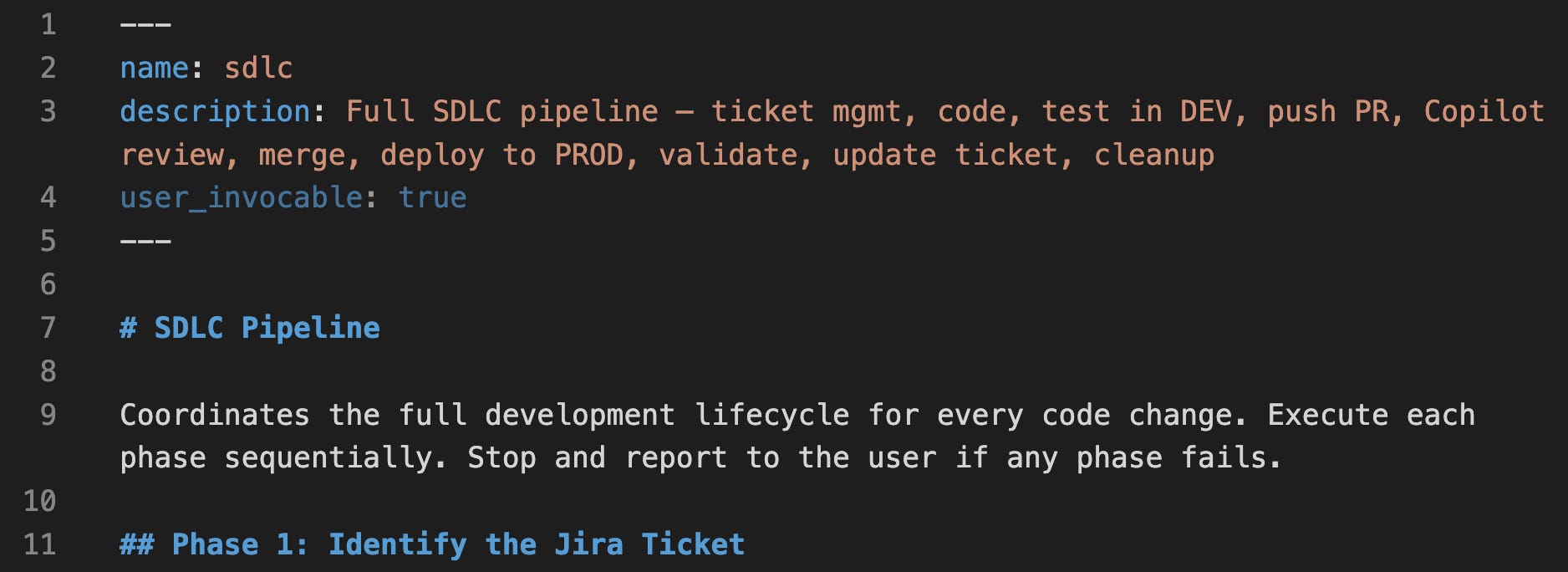Click the opening '---' on line 1
The width and height of the screenshot is (1568, 572).
tap(145, 24)
